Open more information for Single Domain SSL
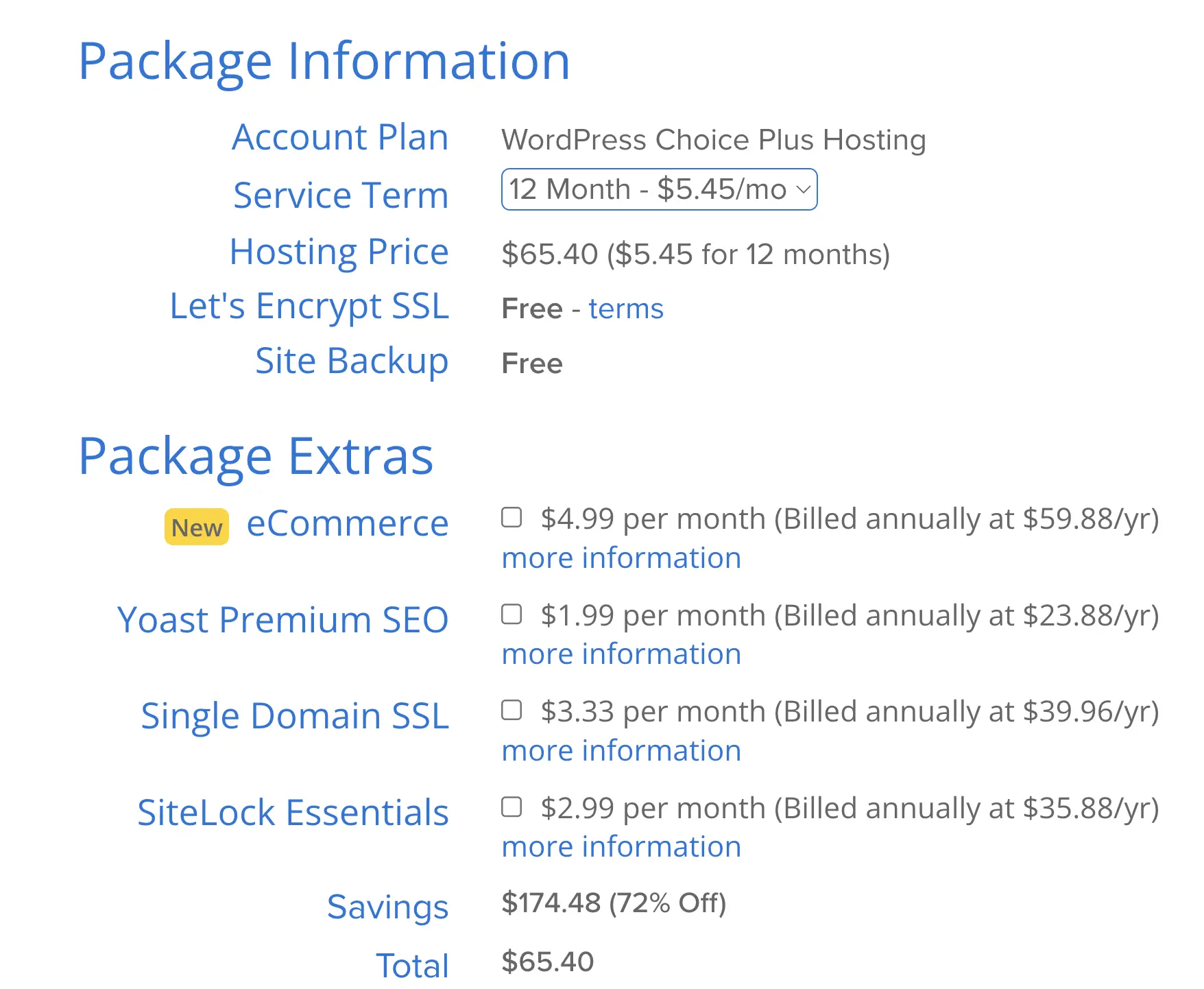 point(621,750)
